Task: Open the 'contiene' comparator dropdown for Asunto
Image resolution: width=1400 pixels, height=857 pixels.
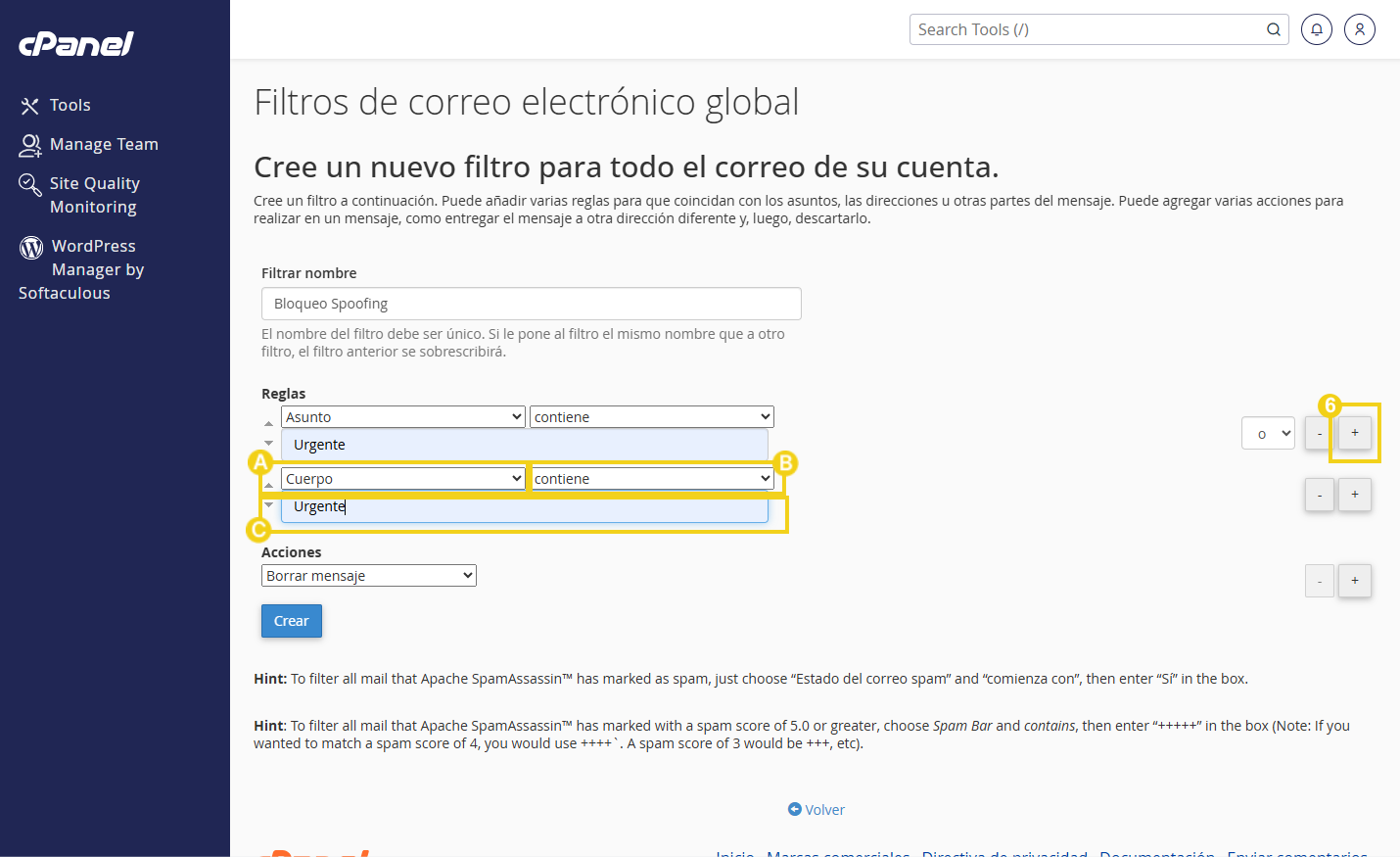Action: (651, 416)
